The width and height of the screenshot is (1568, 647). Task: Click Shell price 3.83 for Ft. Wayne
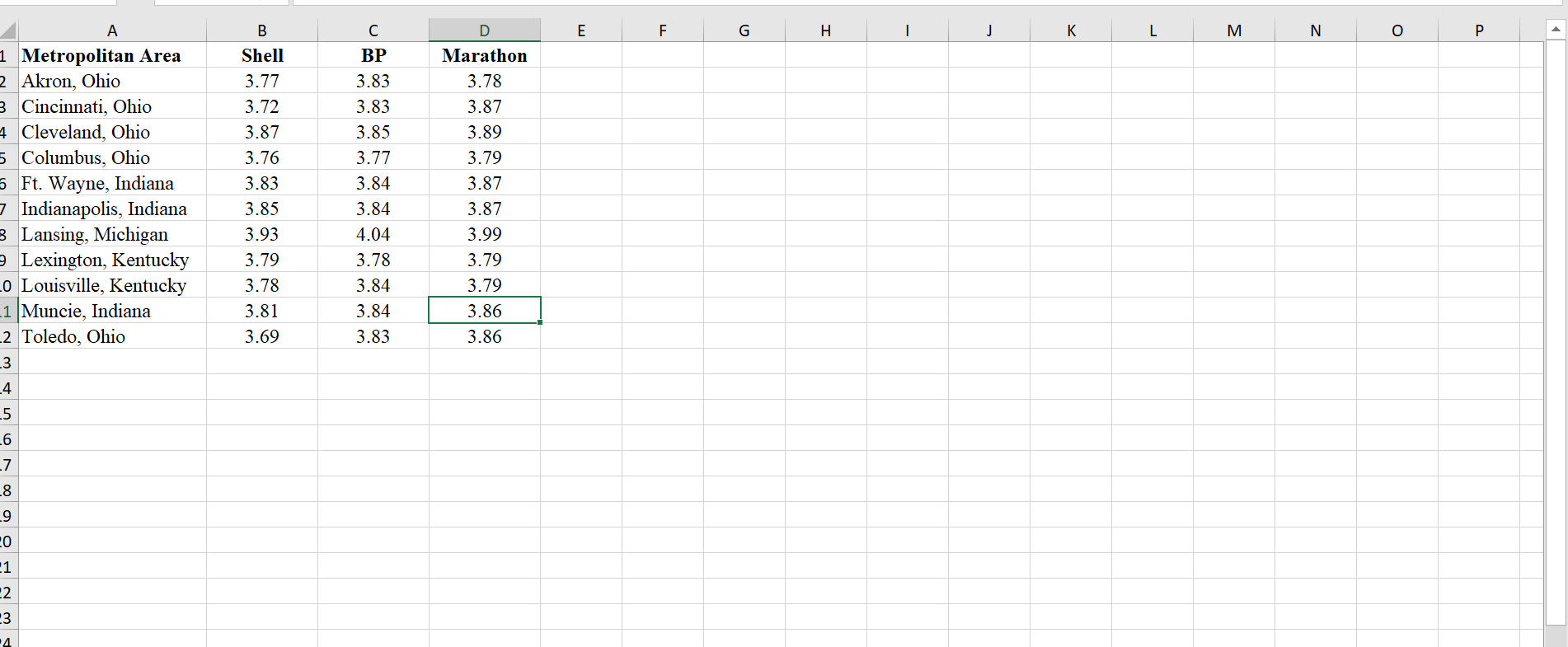point(262,183)
